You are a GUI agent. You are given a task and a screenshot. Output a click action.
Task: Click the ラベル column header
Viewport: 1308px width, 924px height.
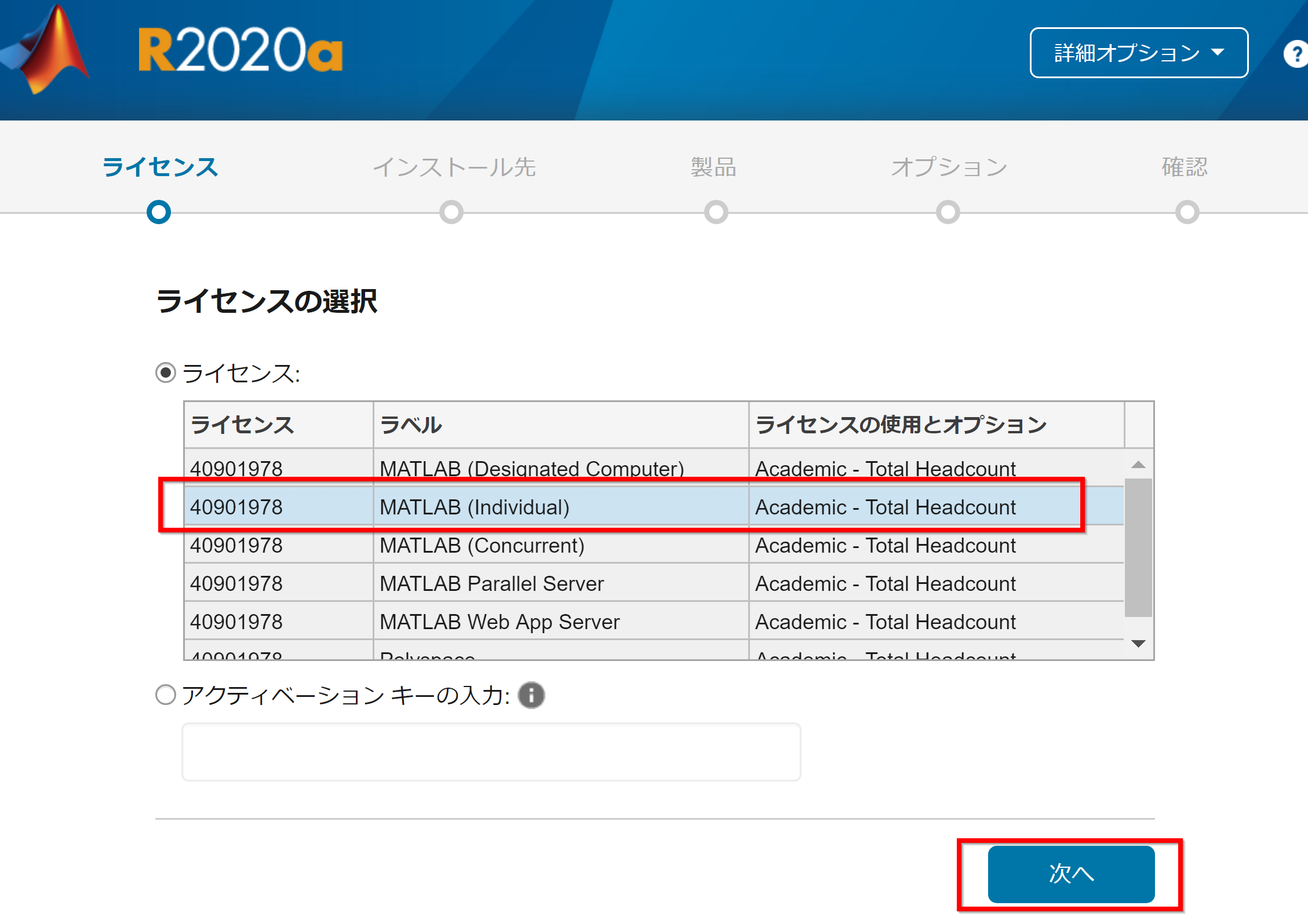click(x=561, y=425)
